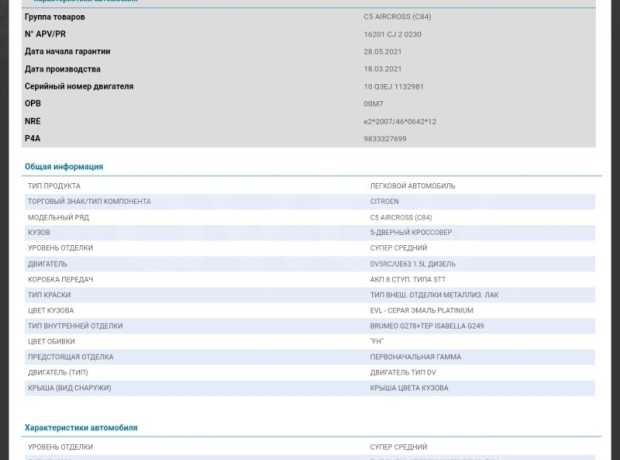Select 'ДВИГАТЕЛЬ ТИП DV' value

403,372
